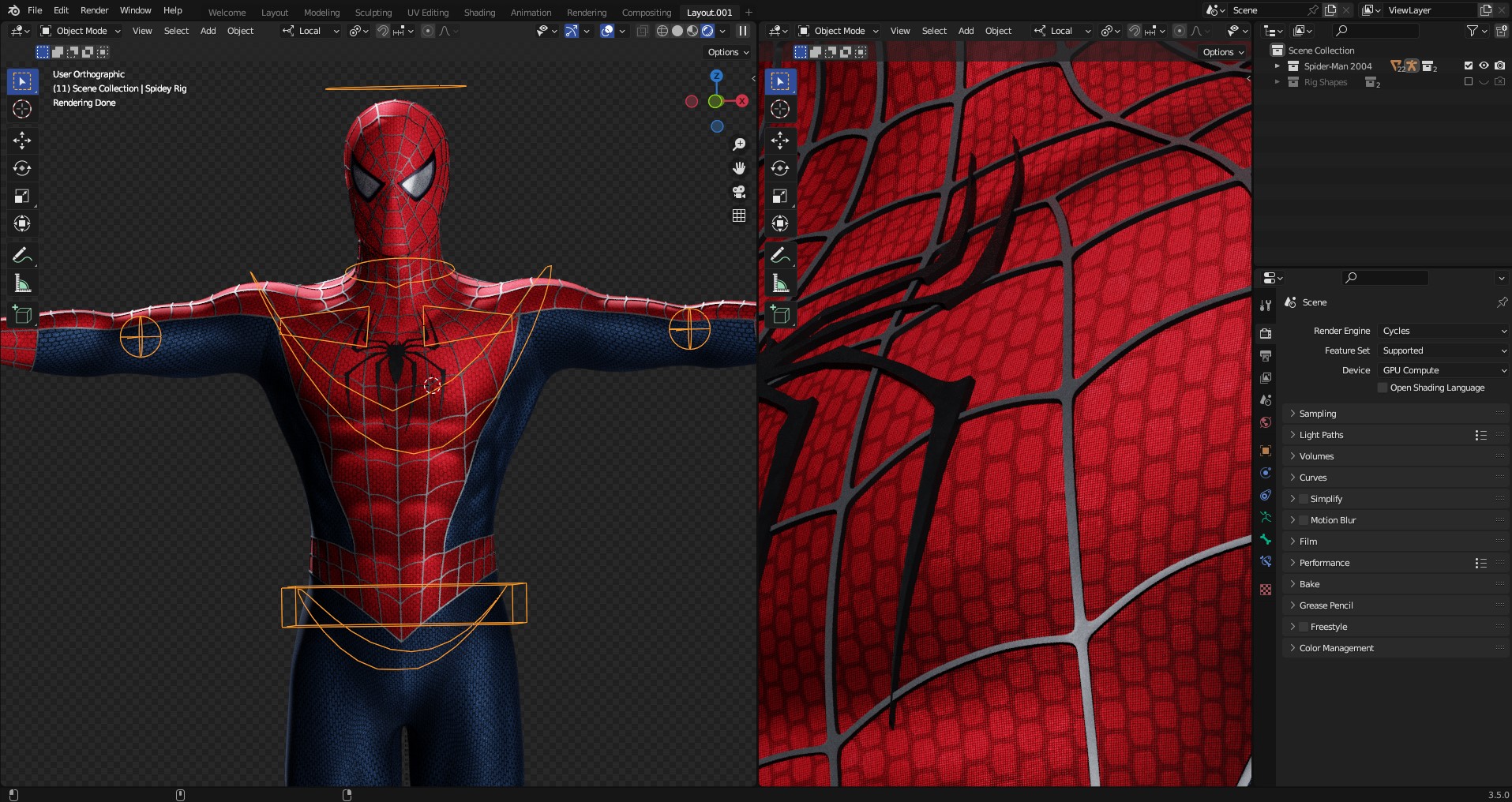Check the Rig Shapes collection checkbox
Viewport: 1512px width, 802px height.
tap(1469, 82)
